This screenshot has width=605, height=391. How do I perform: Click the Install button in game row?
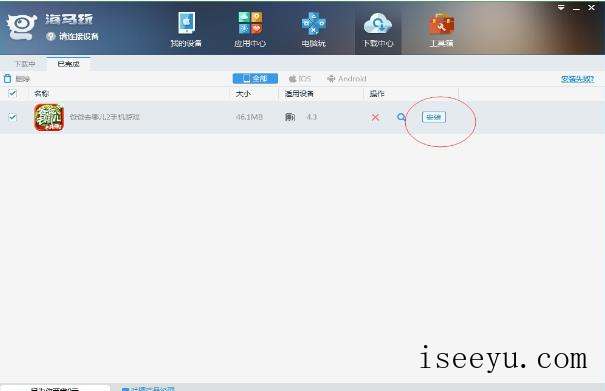point(434,117)
